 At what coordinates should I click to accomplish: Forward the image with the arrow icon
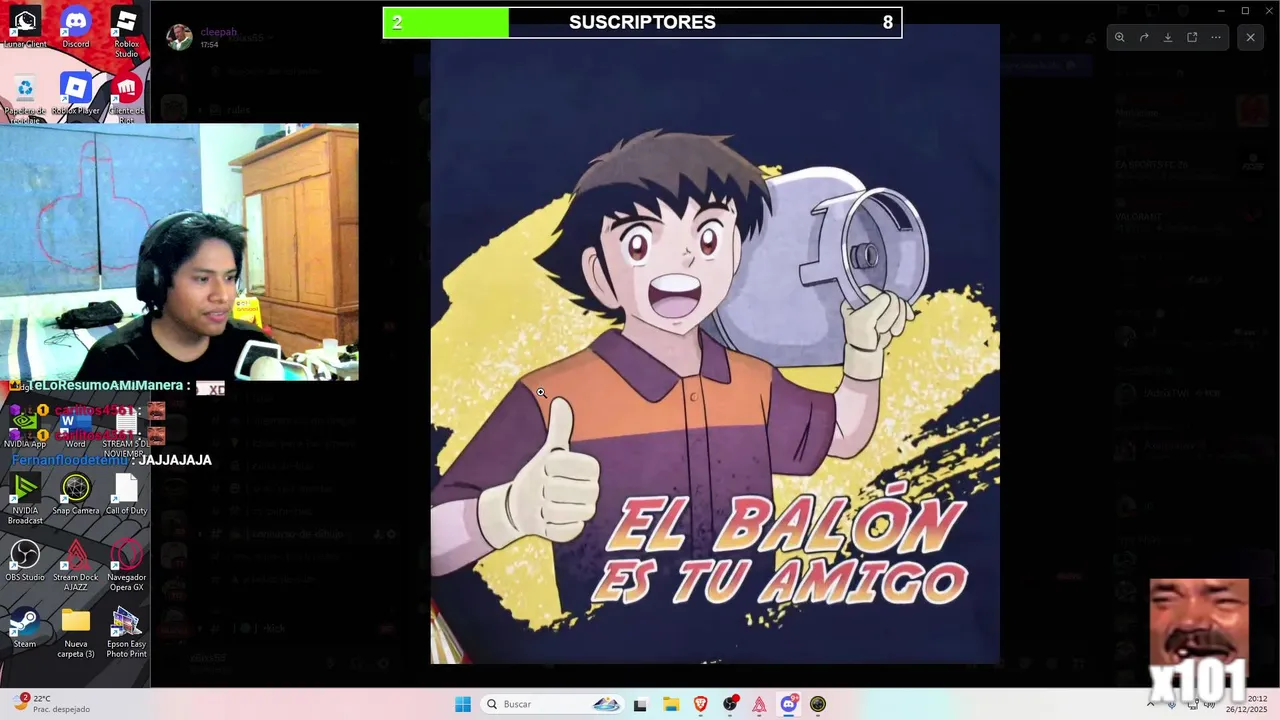coord(1144,37)
